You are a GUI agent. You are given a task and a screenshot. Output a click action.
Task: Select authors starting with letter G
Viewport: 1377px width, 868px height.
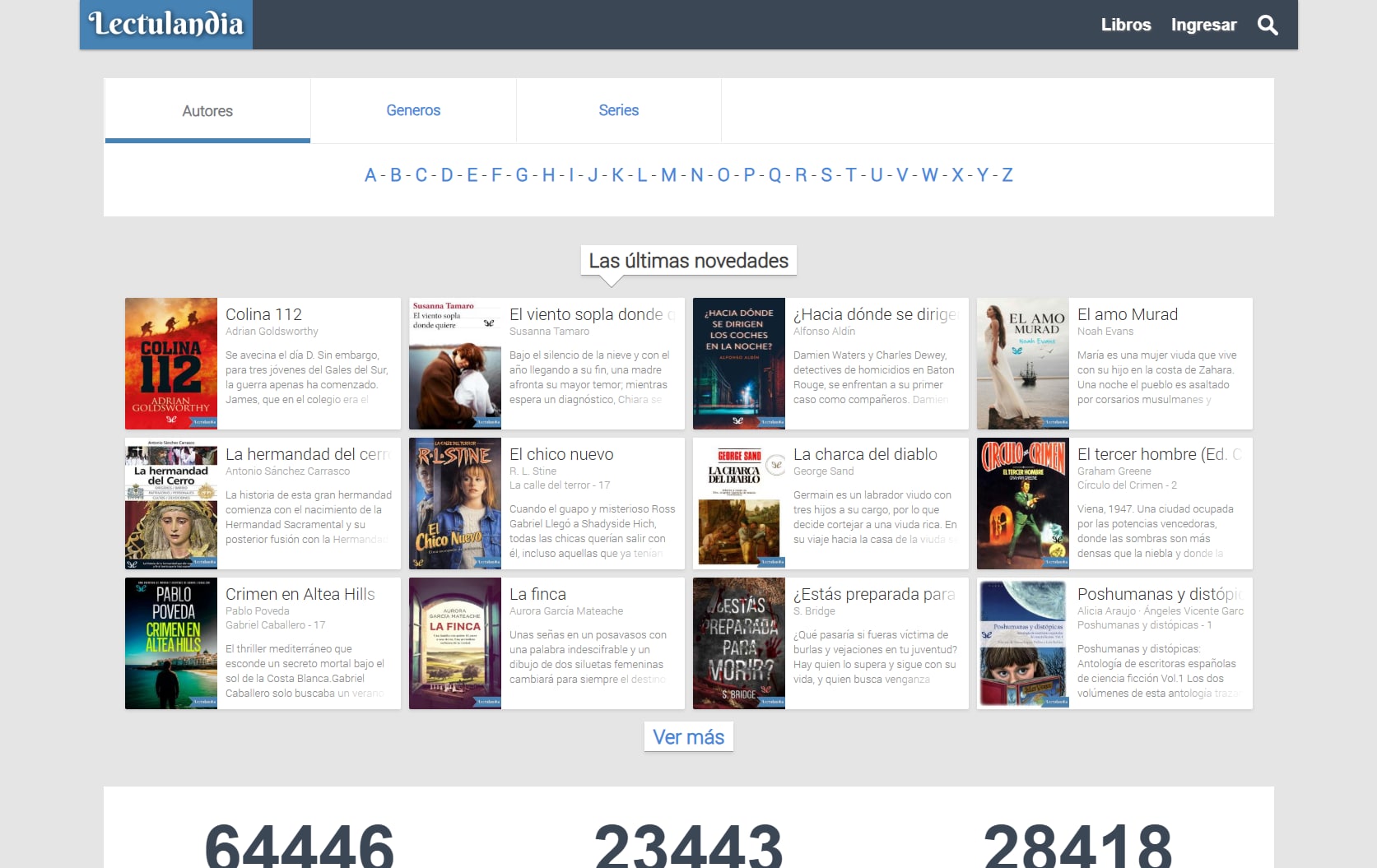point(522,174)
